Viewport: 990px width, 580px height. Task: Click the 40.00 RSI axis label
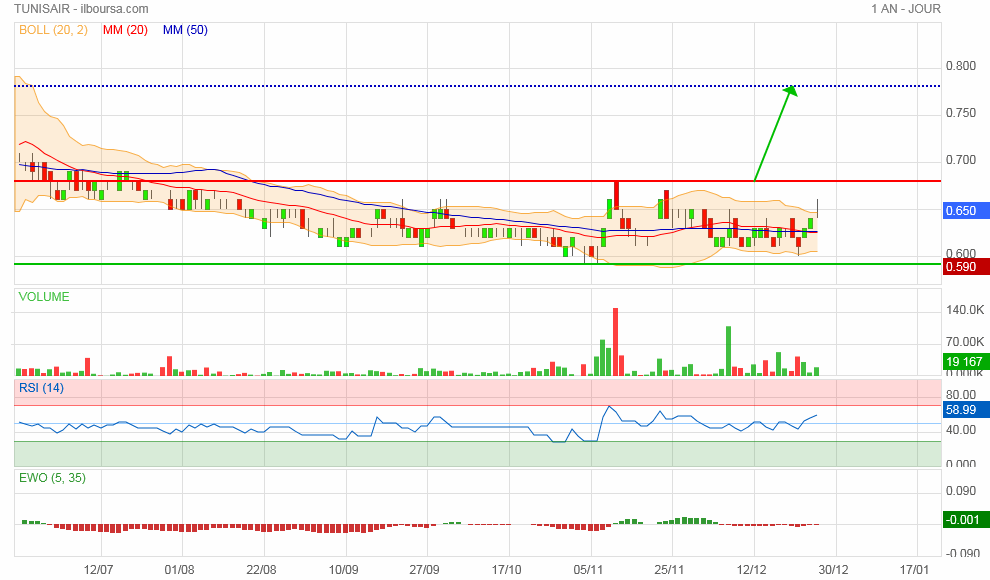coord(961,429)
